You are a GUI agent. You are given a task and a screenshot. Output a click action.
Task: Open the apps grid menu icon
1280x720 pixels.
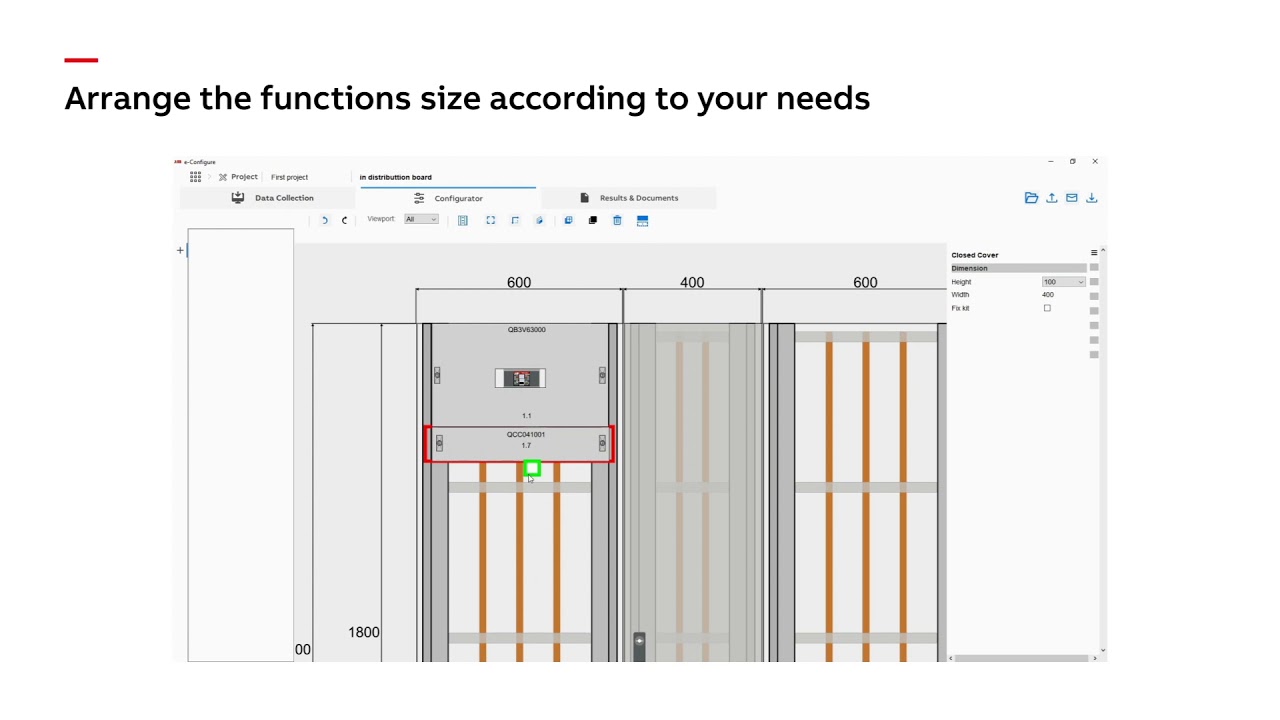[195, 177]
